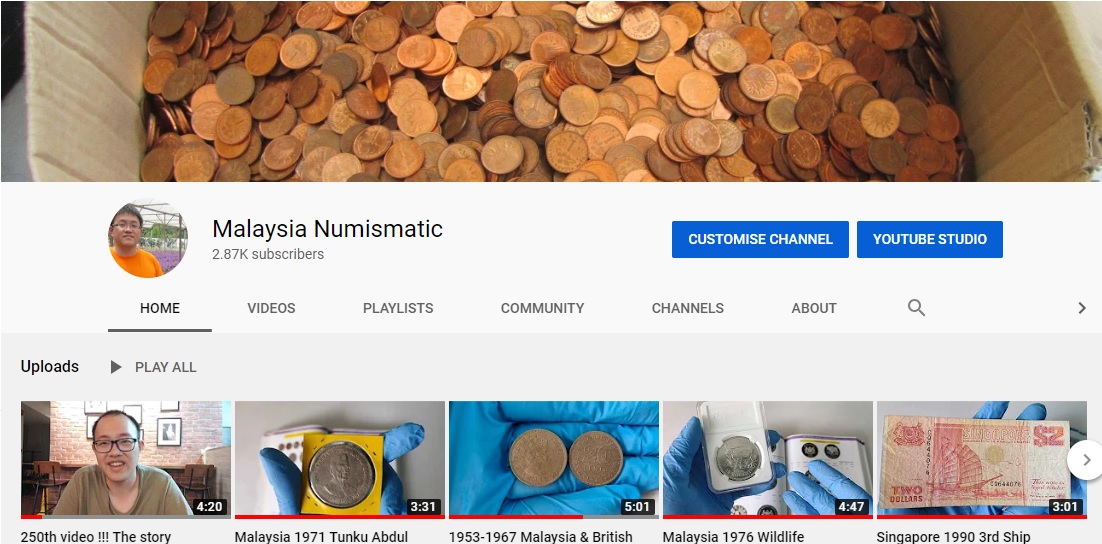Click the Uploads section heading
The width and height of the screenshot is (1102, 544).
[x=50, y=366]
